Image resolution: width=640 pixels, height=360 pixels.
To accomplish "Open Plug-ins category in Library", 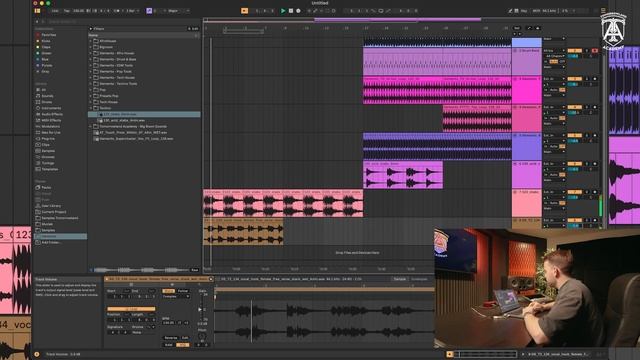I will [47, 139].
